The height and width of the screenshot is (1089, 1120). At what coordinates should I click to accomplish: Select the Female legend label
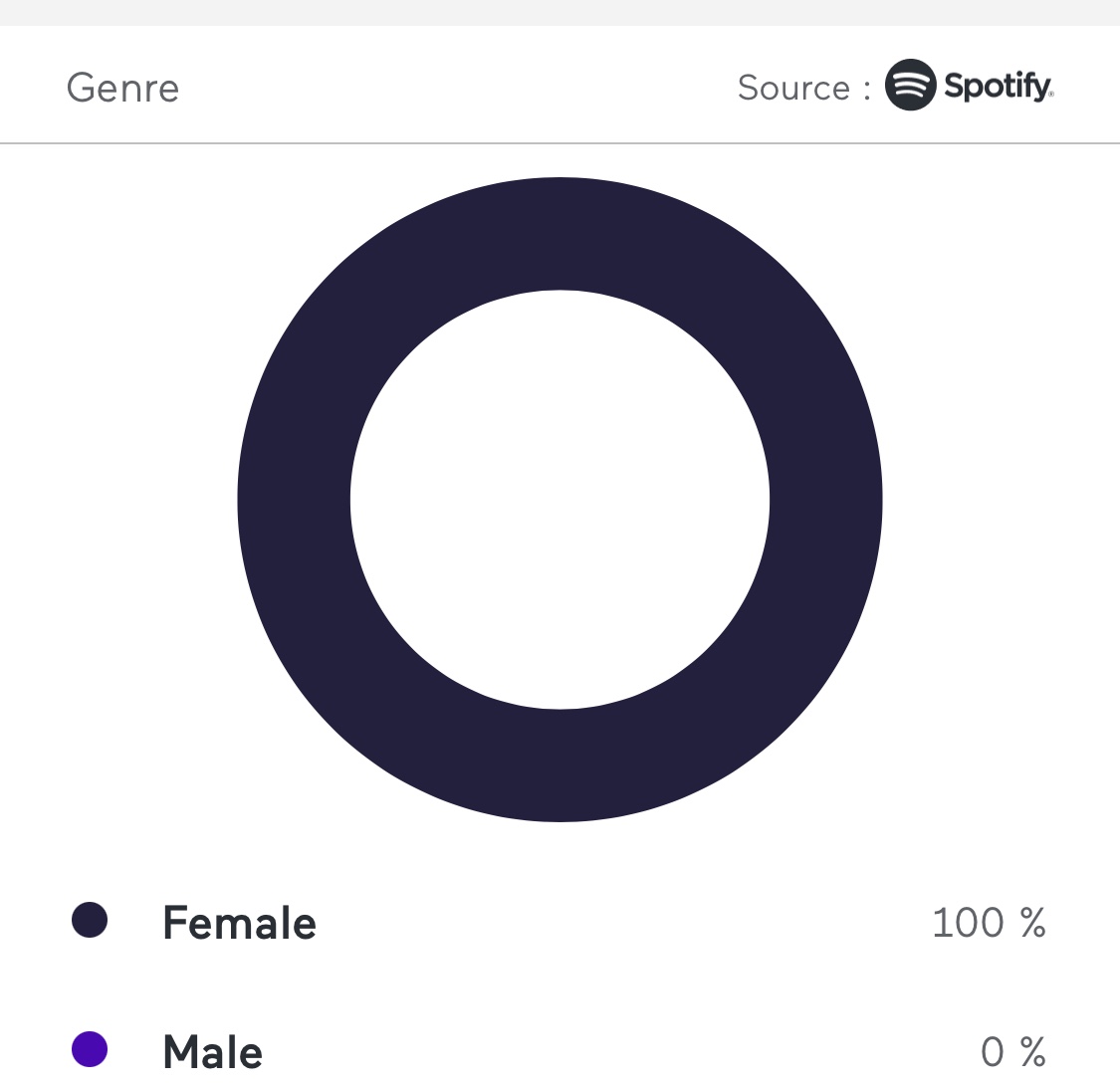pos(239,923)
